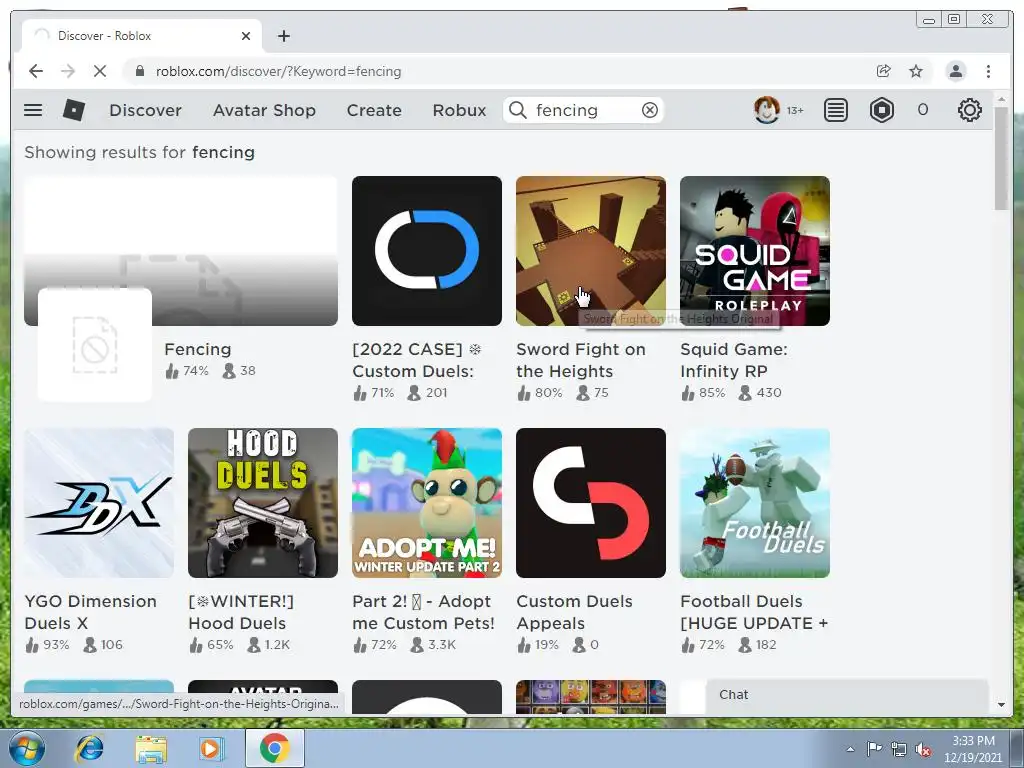The width and height of the screenshot is (1024, 768).
Task: Stop loading the page
Action: pyautogui.click(x=100, y=71)
